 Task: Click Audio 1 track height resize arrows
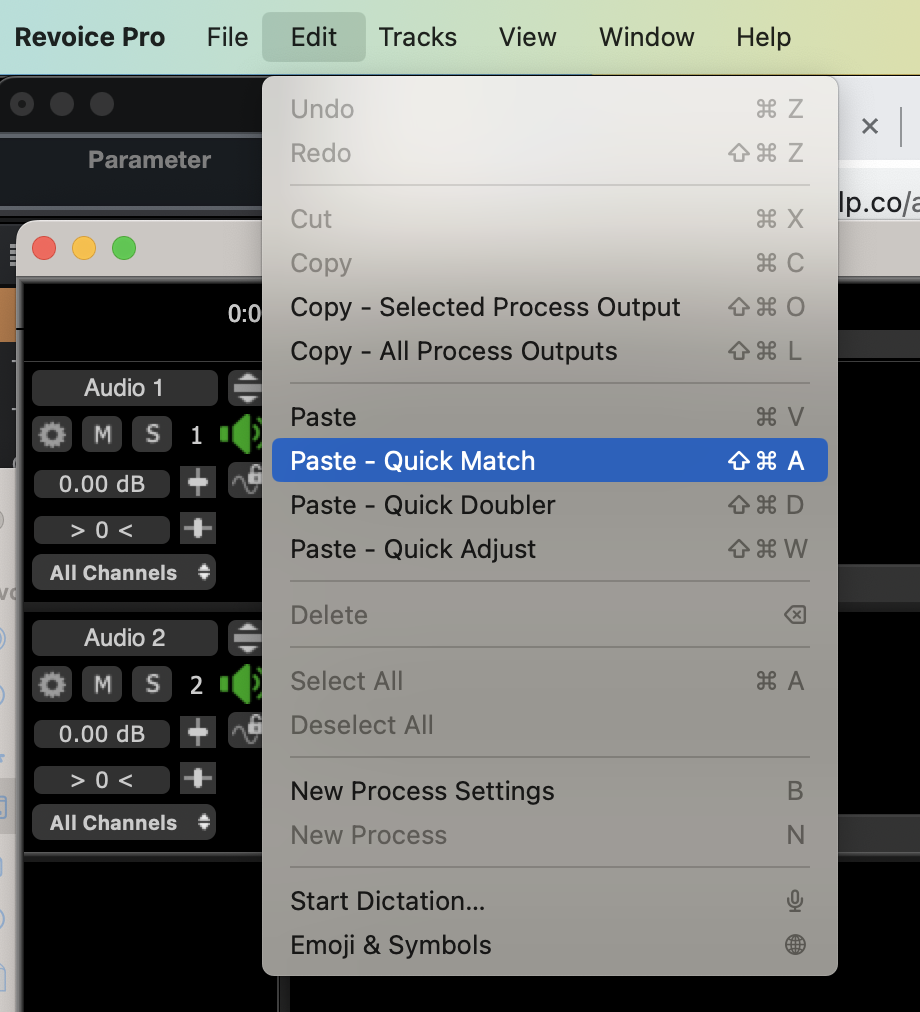[x=245, y=387]
